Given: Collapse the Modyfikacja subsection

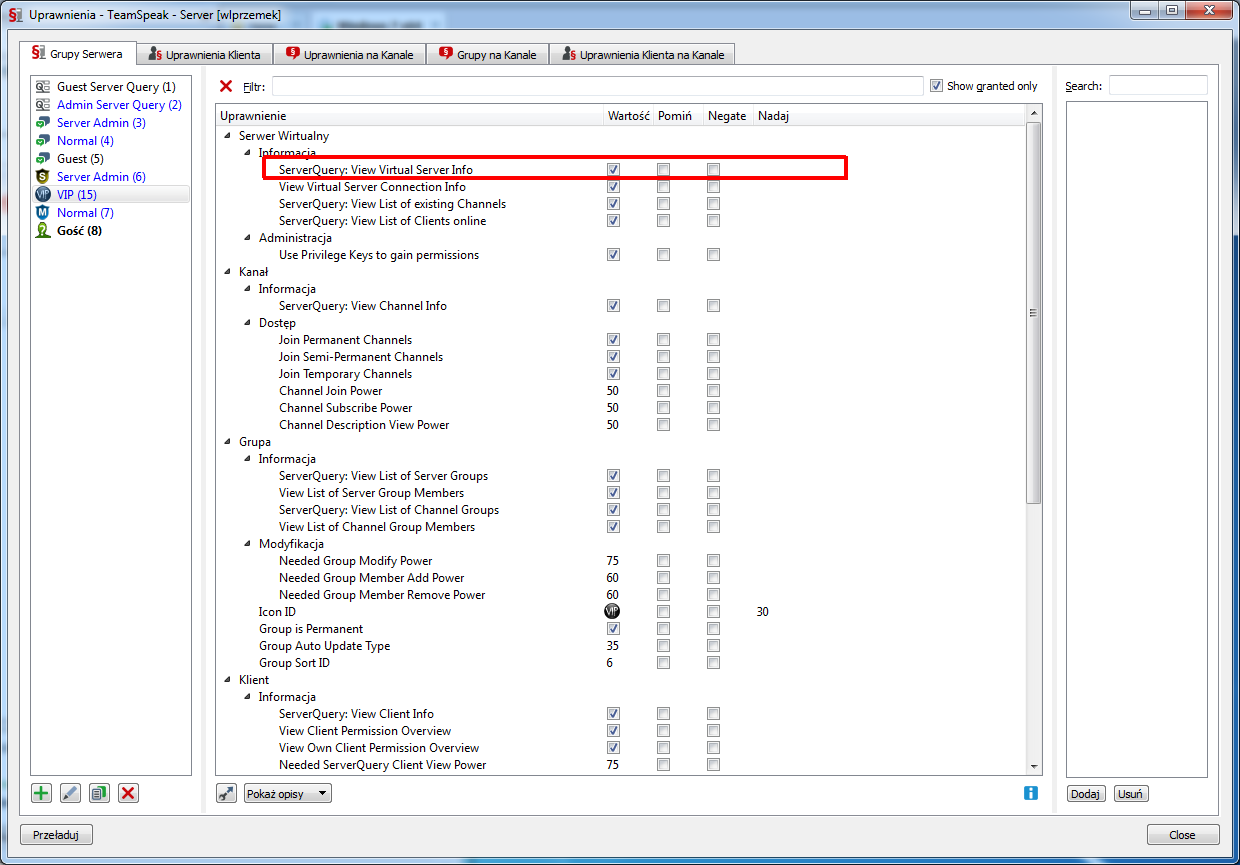Looking at the screenshot, I should pos(248,544).
